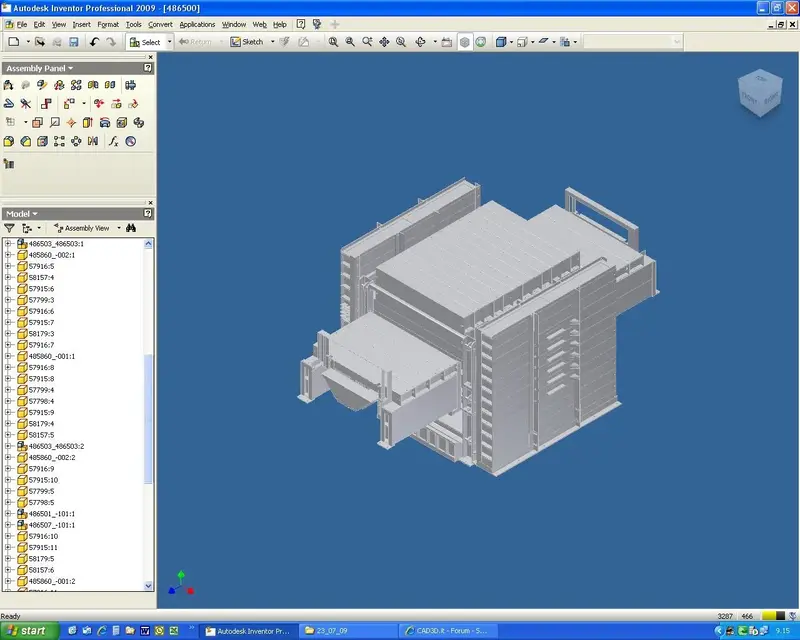Screen dimensions: 800x640
Task: Expand the 486503_486503:1 tree node
Action: point(8,243)
